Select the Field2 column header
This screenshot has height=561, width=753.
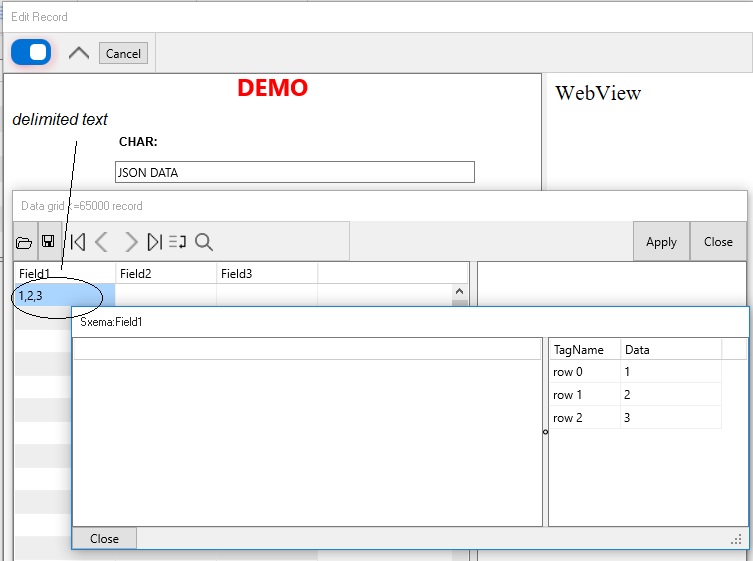pos(166,273)
